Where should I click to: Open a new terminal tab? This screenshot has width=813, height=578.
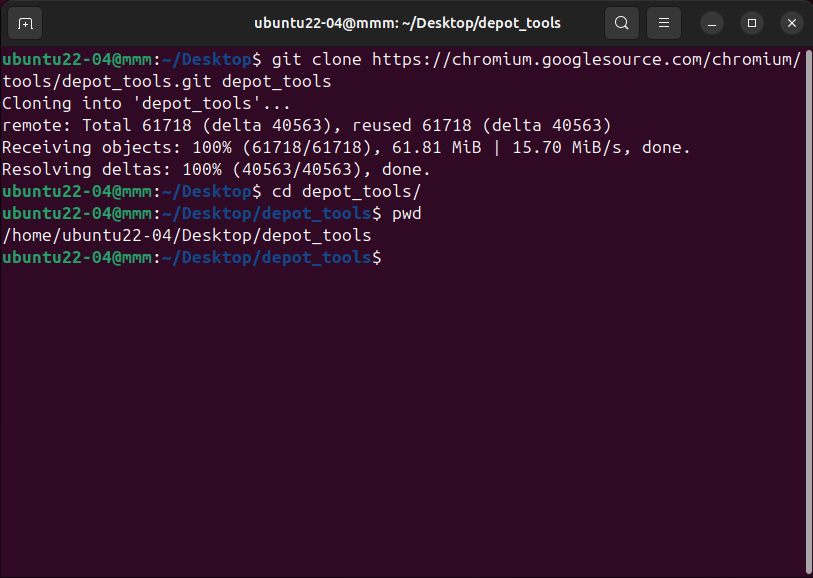tap(25, 23)
